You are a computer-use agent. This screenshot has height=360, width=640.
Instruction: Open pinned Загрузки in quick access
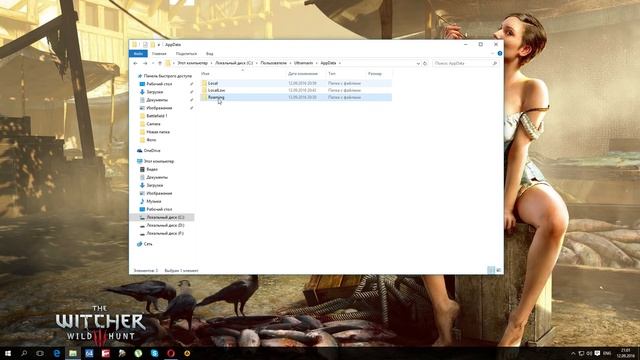pos(155,92)
